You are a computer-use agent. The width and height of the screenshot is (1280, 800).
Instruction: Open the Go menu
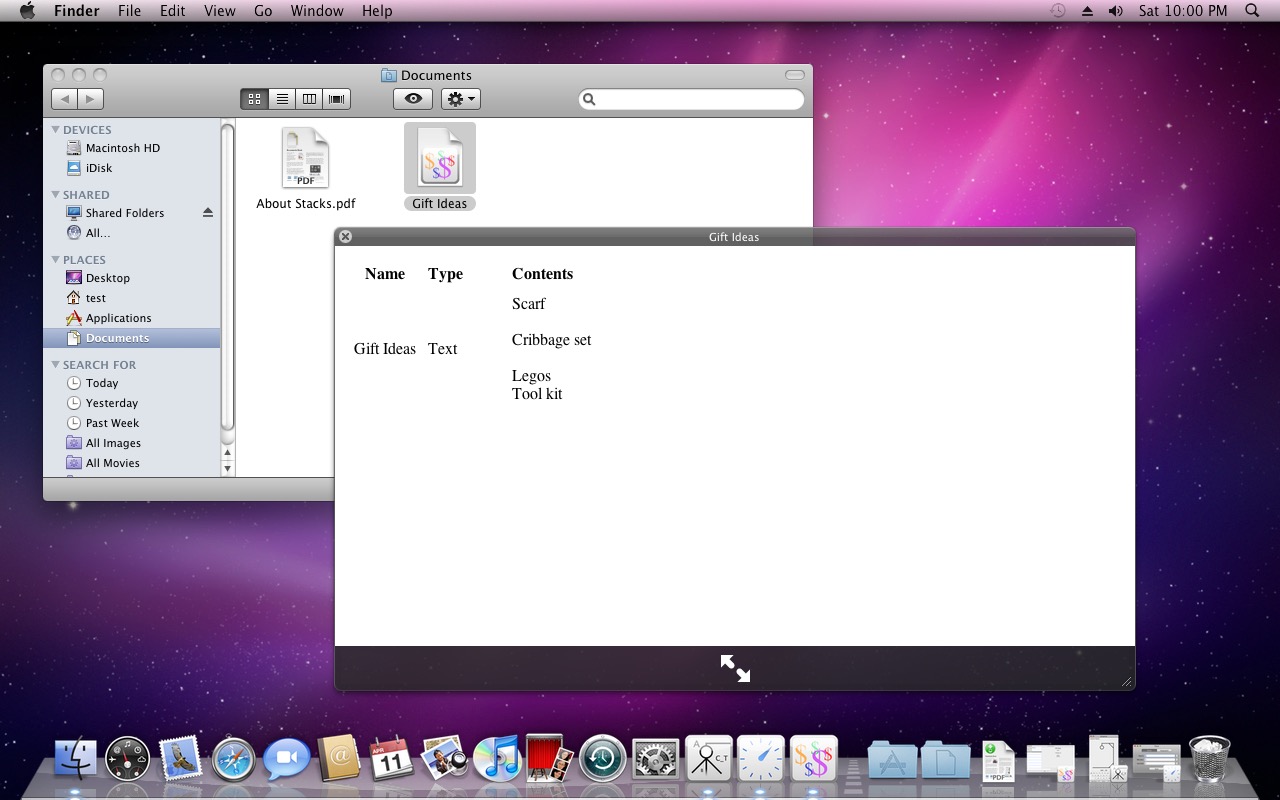tap(263, 11)
